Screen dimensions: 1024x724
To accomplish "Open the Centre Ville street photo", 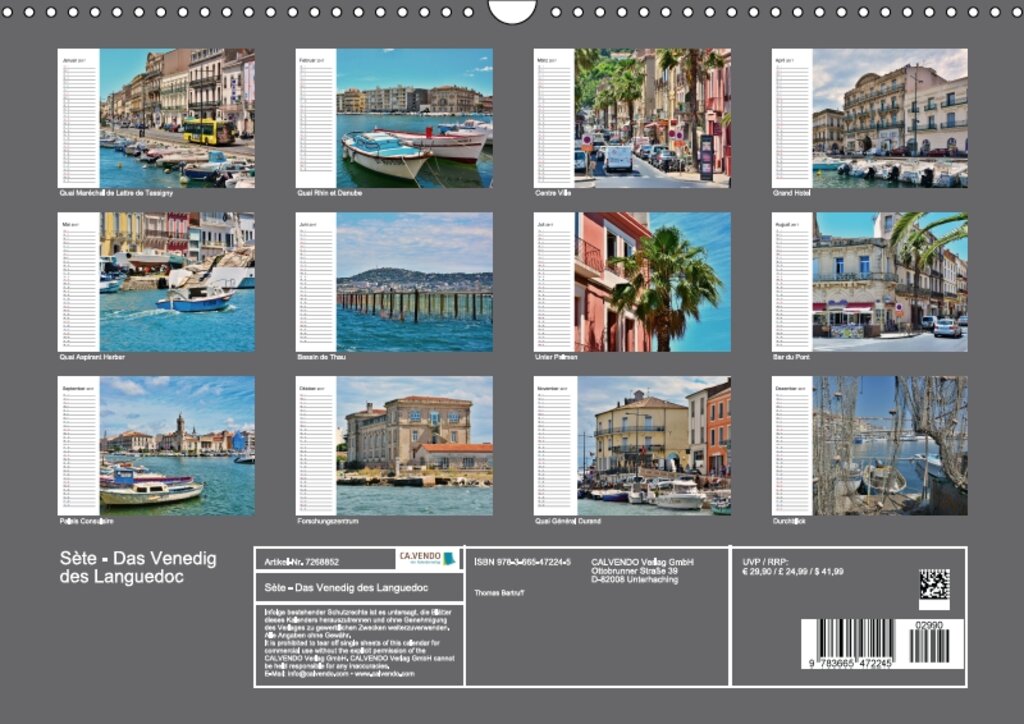I will pyautogui.click(x=652, y=118).
